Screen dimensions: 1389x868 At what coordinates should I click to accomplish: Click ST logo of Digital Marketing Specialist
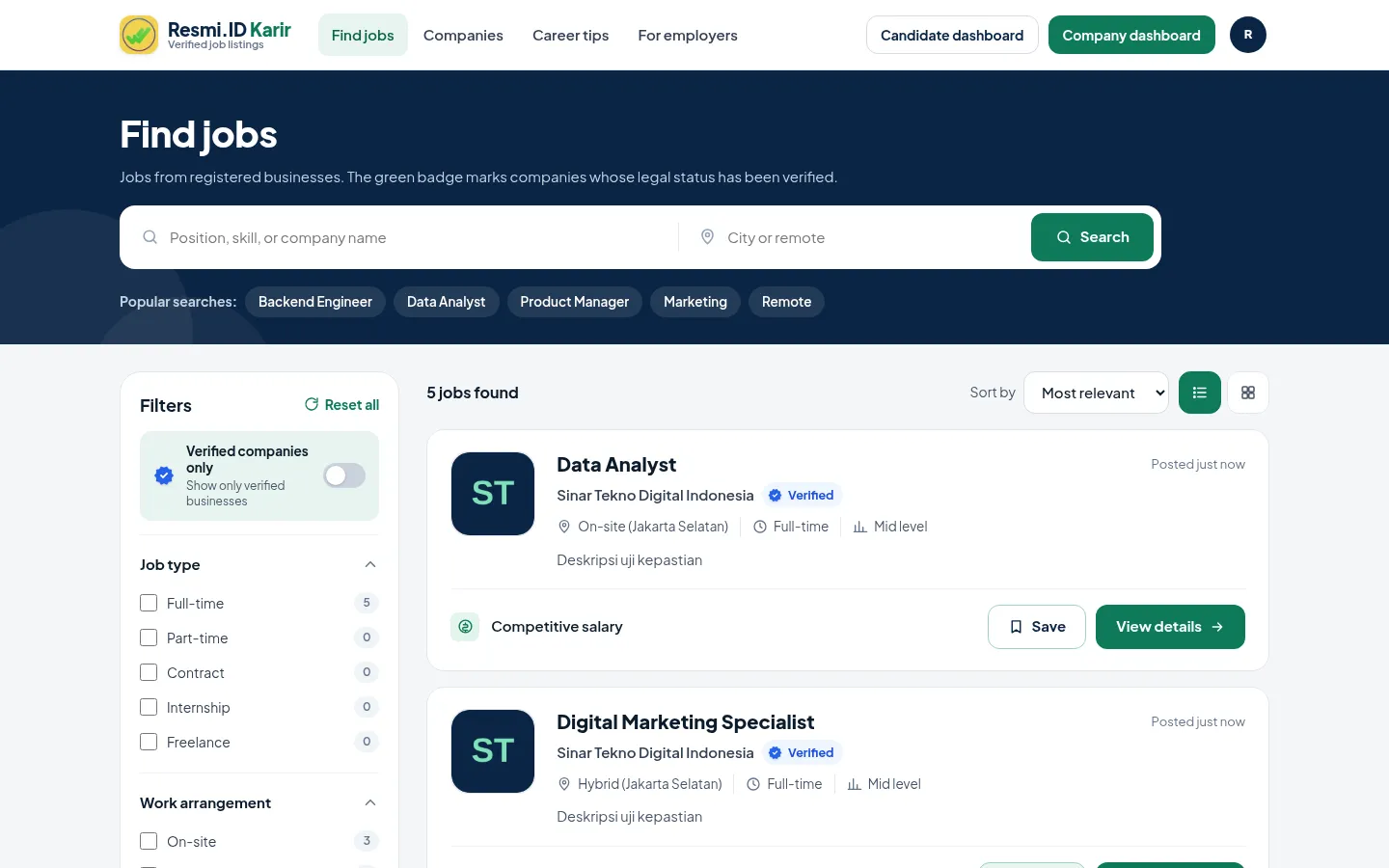493,751
